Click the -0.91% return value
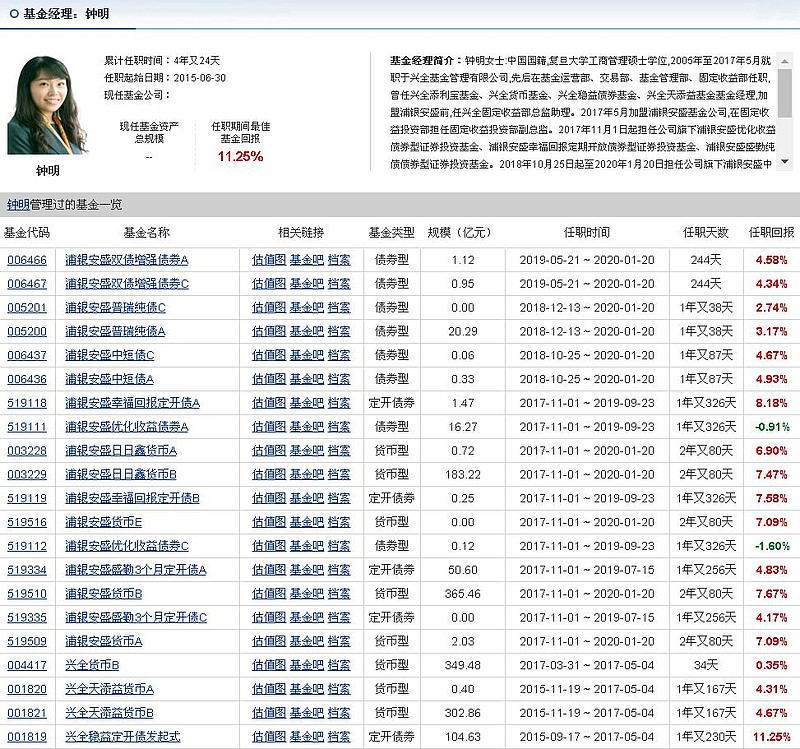Viewport: 800px width, 749px height. pyautogui.click(x=772, y=427)
